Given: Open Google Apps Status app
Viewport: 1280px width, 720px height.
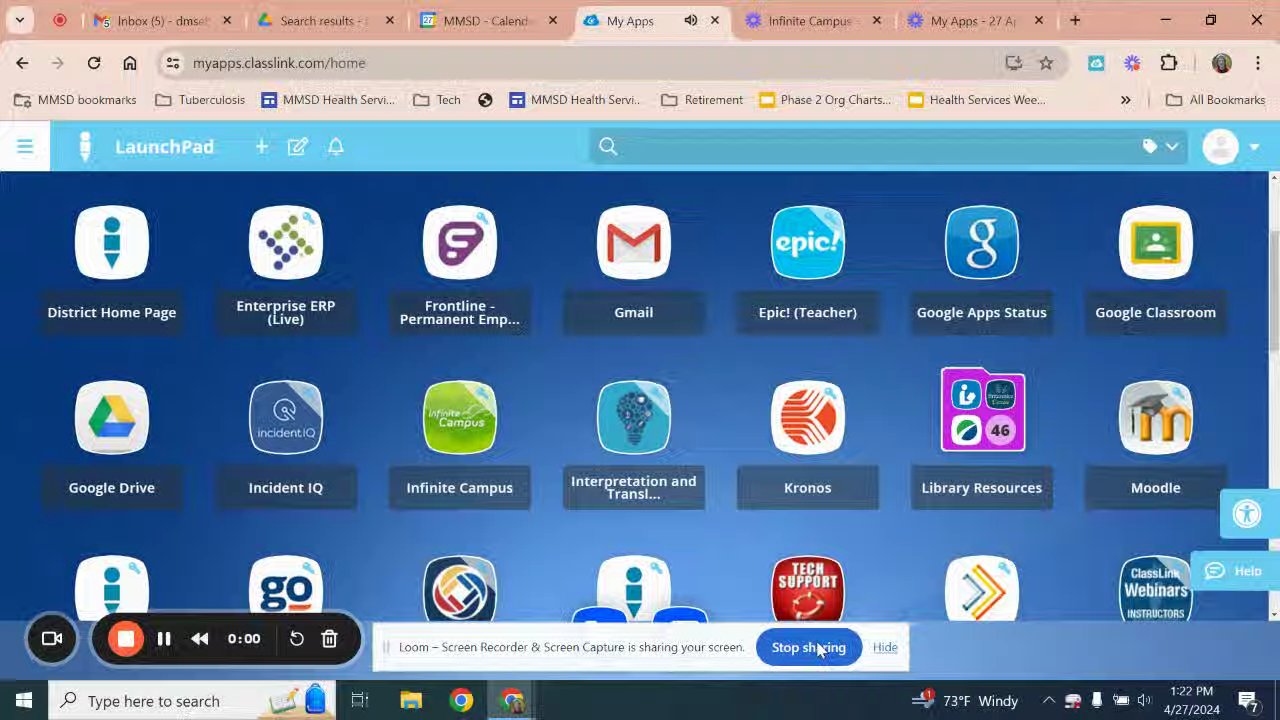Looking at the screenshot, I should 982,243.
